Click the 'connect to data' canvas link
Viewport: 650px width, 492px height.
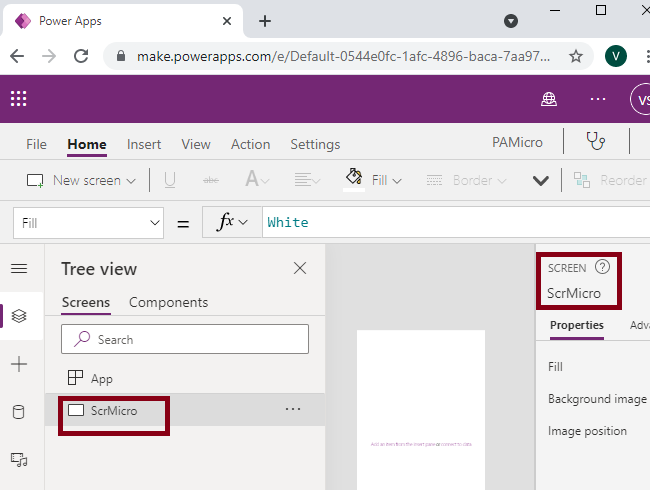(456, 444)
